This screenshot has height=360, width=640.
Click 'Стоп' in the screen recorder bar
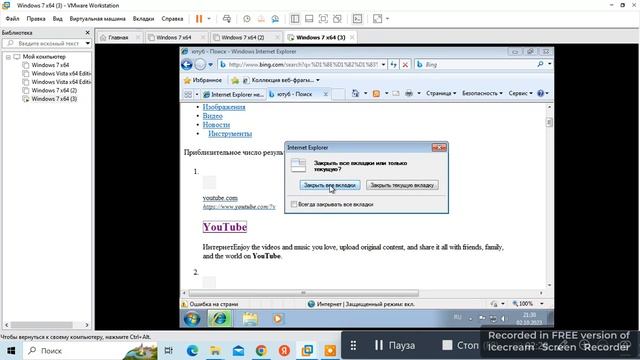[x=461, y=345]
